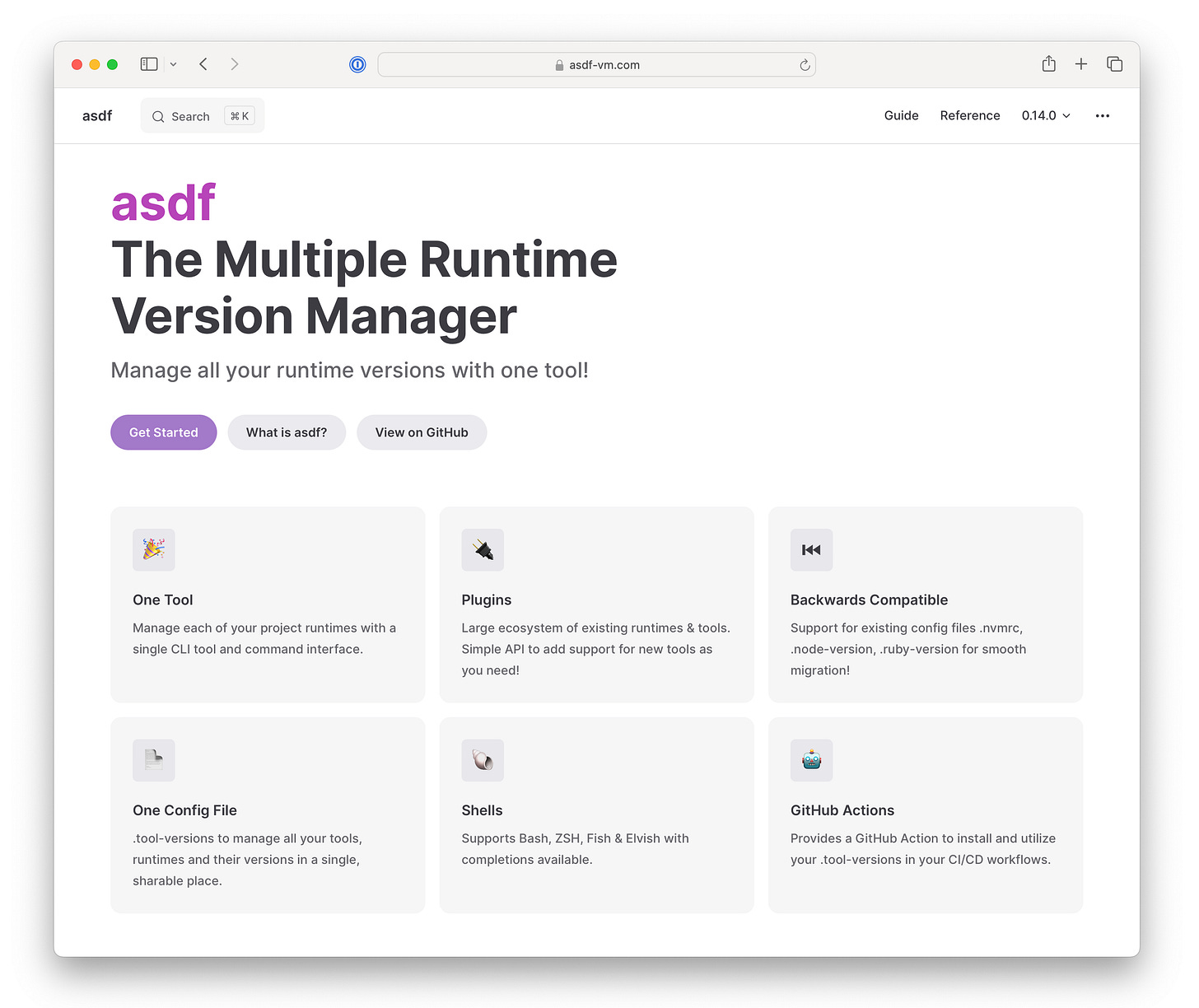Image resolution: width=1199 pixels, height=1008 pixels.
Task: Click the Get Started button
Action: pos(164,432)
